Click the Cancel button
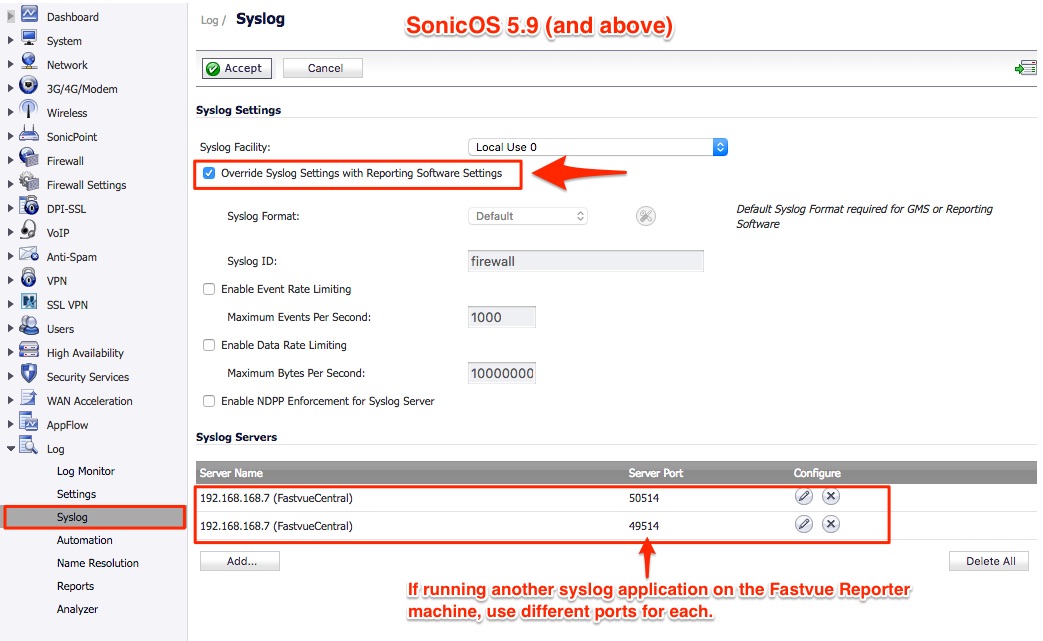This screenshot has width=1043, height=641. point(323,68)
